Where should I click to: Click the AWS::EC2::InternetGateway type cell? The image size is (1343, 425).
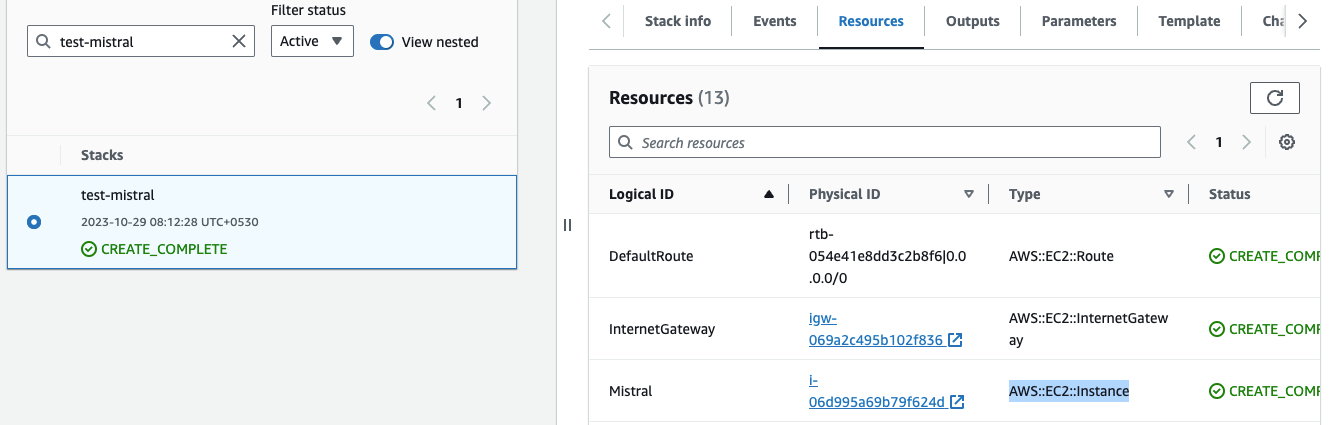(x=1088, y=329)
